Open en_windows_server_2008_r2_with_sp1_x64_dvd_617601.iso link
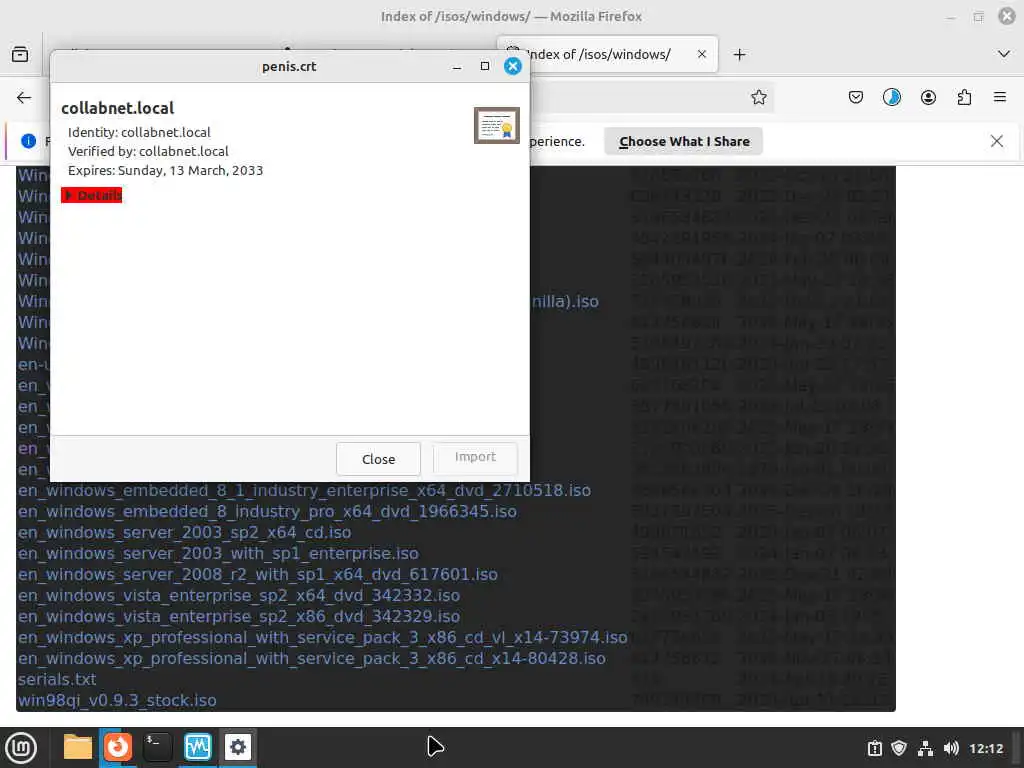Image resolution: width=1024 pixels, height=768 pixels. click(258, 574)
